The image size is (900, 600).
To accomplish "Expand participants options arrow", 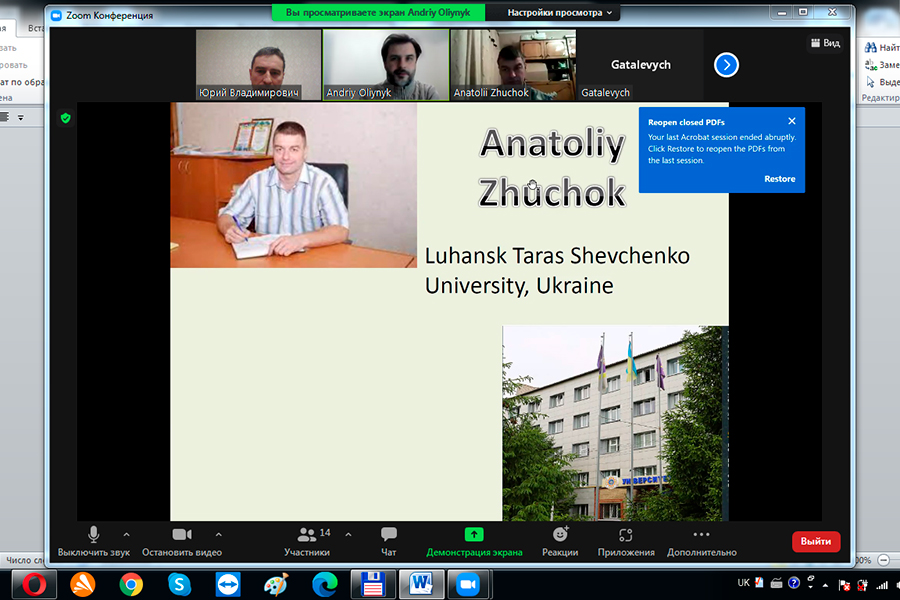I will [x=348, y=535].
